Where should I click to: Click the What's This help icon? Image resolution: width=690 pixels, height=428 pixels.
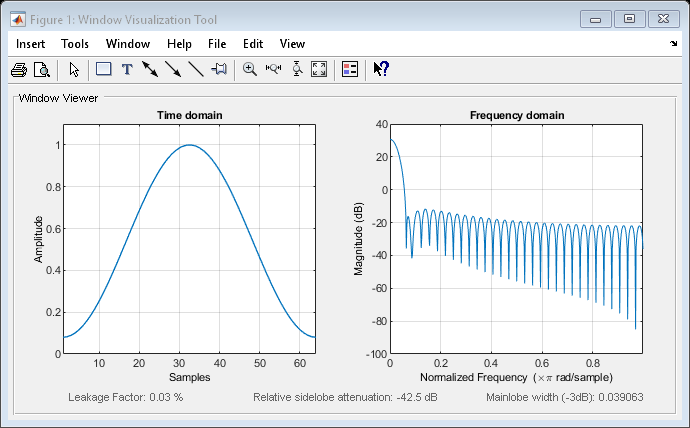[x=381, y=69]
